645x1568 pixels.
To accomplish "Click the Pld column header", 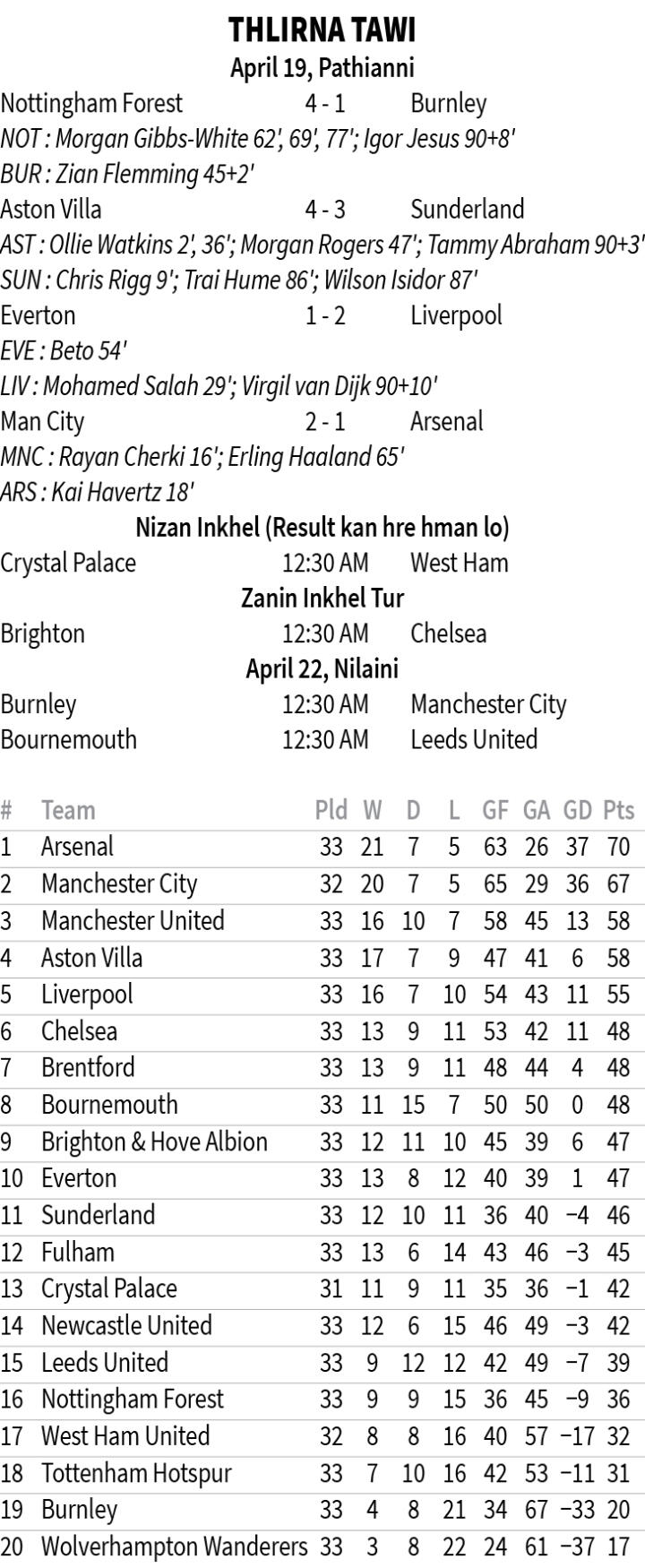I will (x=331, y=810).
